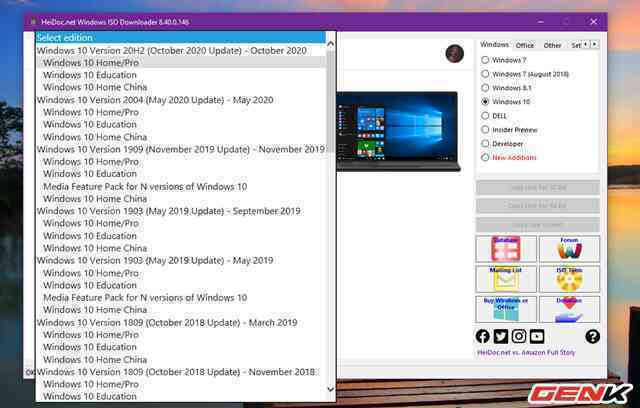Click the tab strip right scroll arrow
Screen dimensions: 640x408
(594, 44)
